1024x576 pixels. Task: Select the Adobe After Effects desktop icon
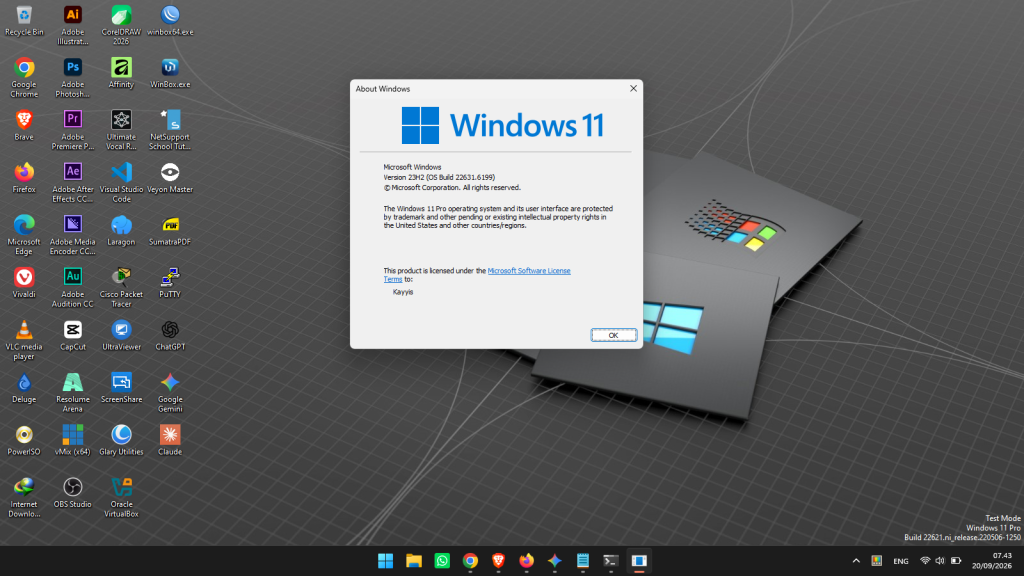(x=72, y=182)
